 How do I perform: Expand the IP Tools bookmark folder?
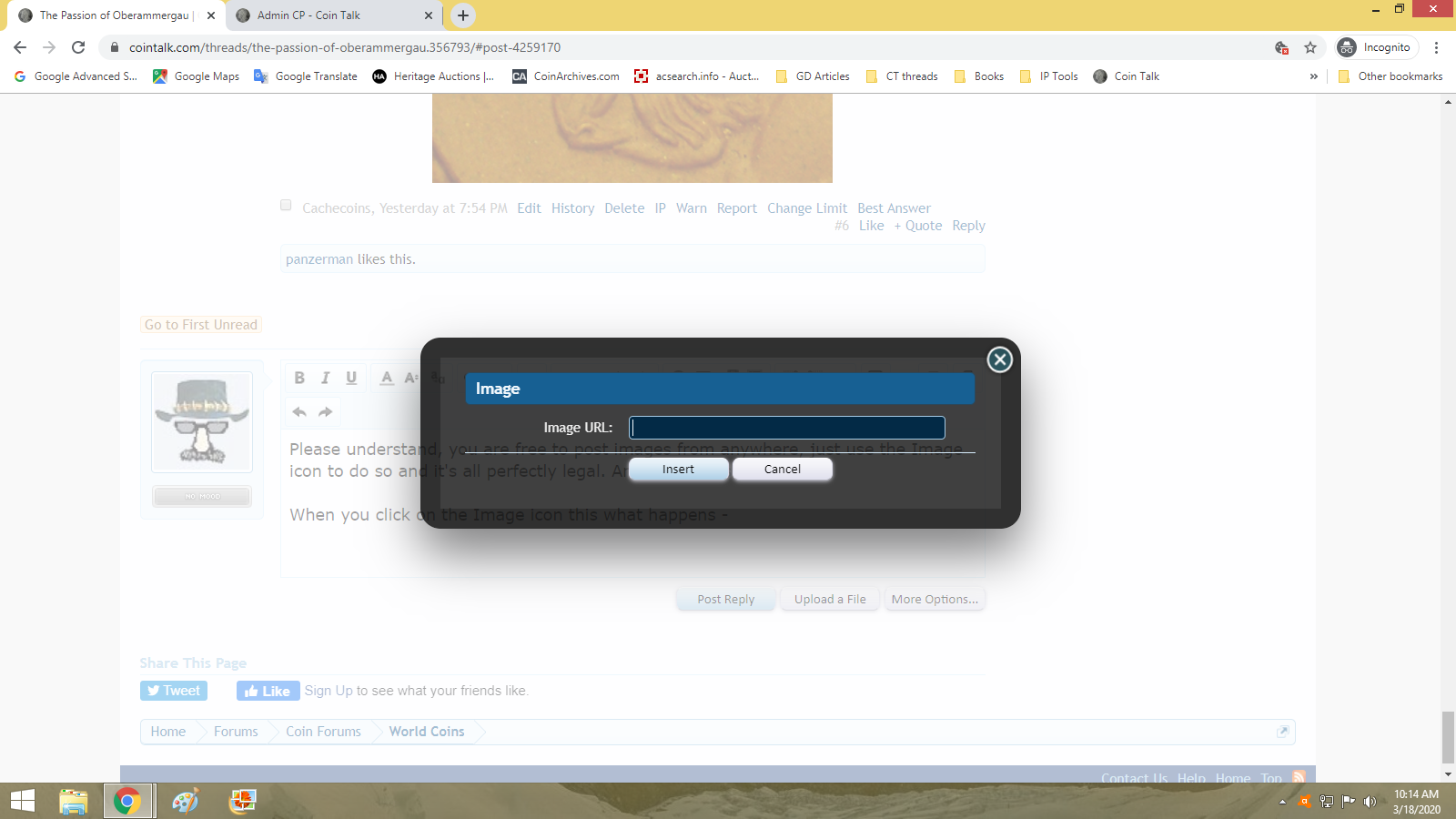1049,76
